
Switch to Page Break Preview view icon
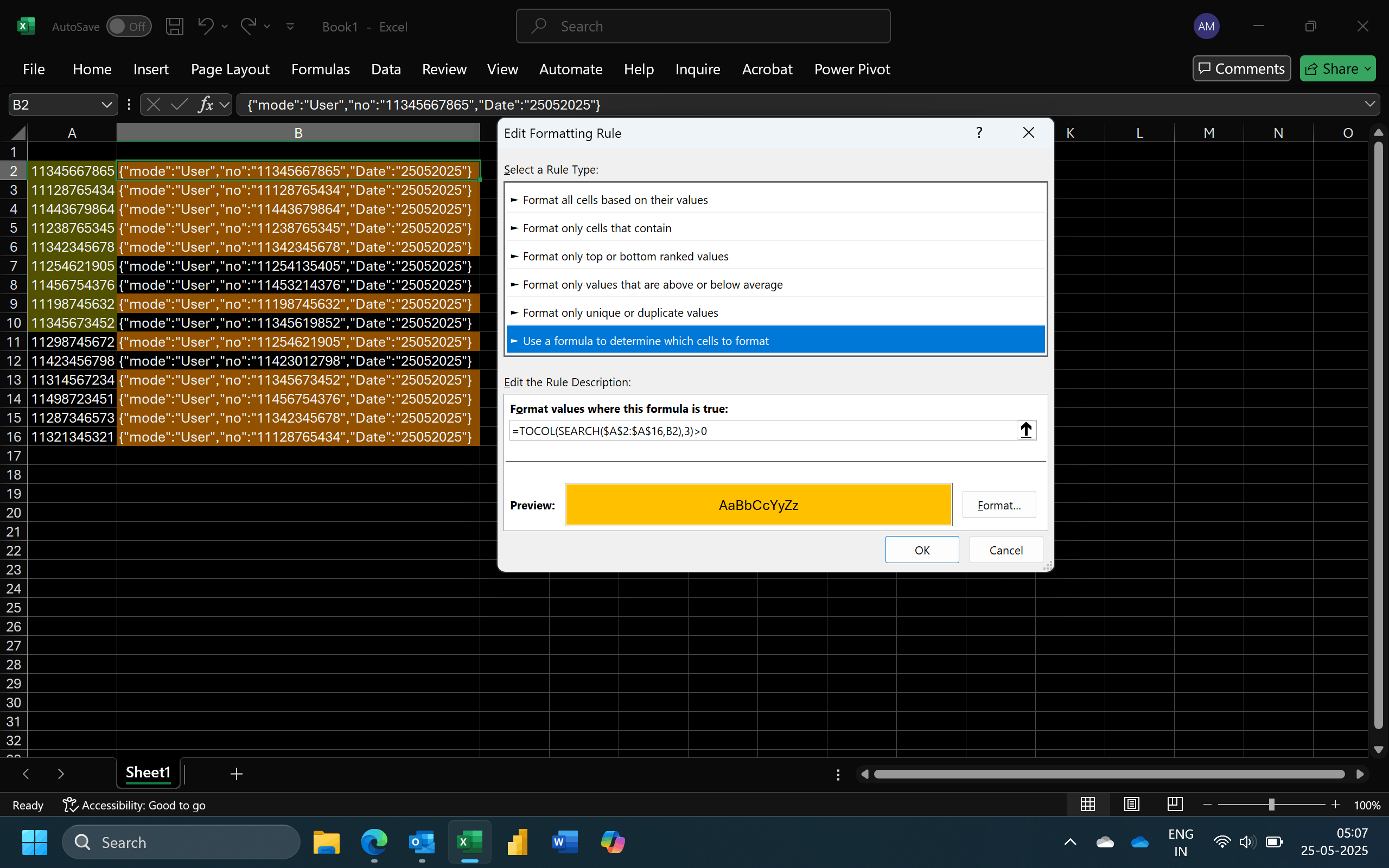[1174, 805]
